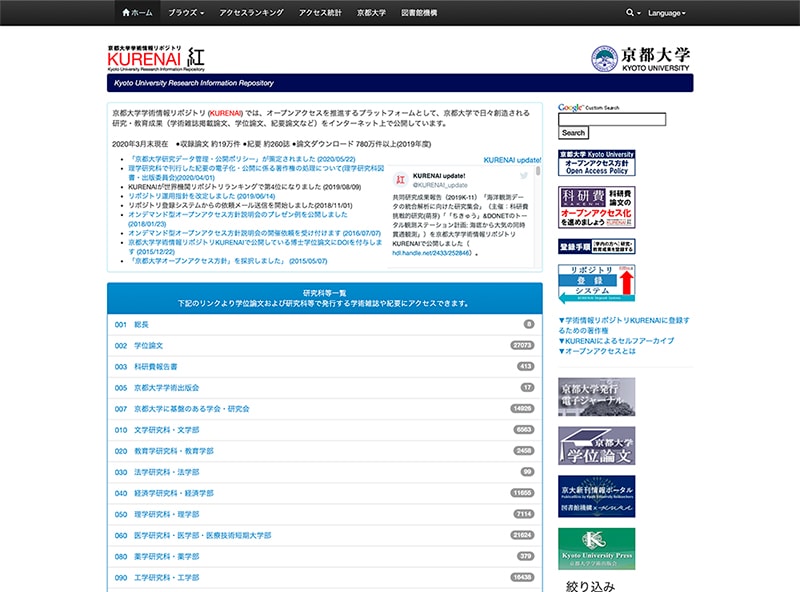Open 図書館機構 navbar link
Screen dimensions: 800x592
[x=419, y=13]
